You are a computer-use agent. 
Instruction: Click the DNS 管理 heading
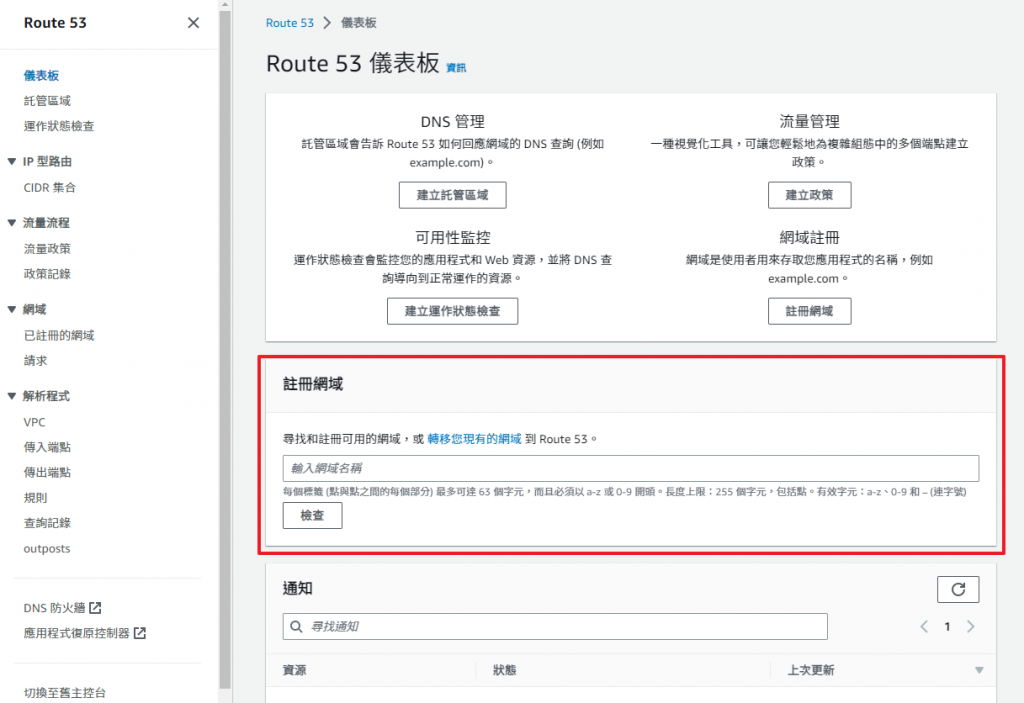(x=453, y=122)
